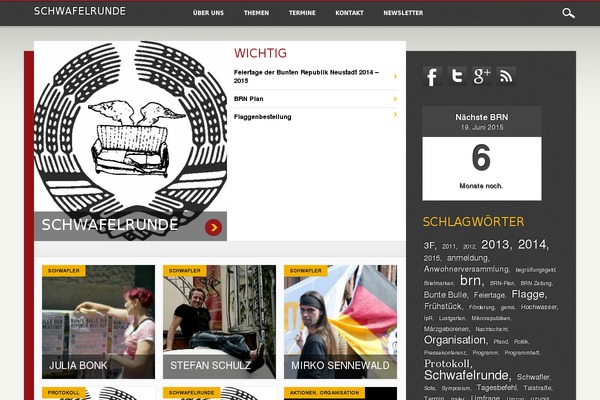Select the 2014 tag
Screen dimensions: 600x400
click(533, 245)
